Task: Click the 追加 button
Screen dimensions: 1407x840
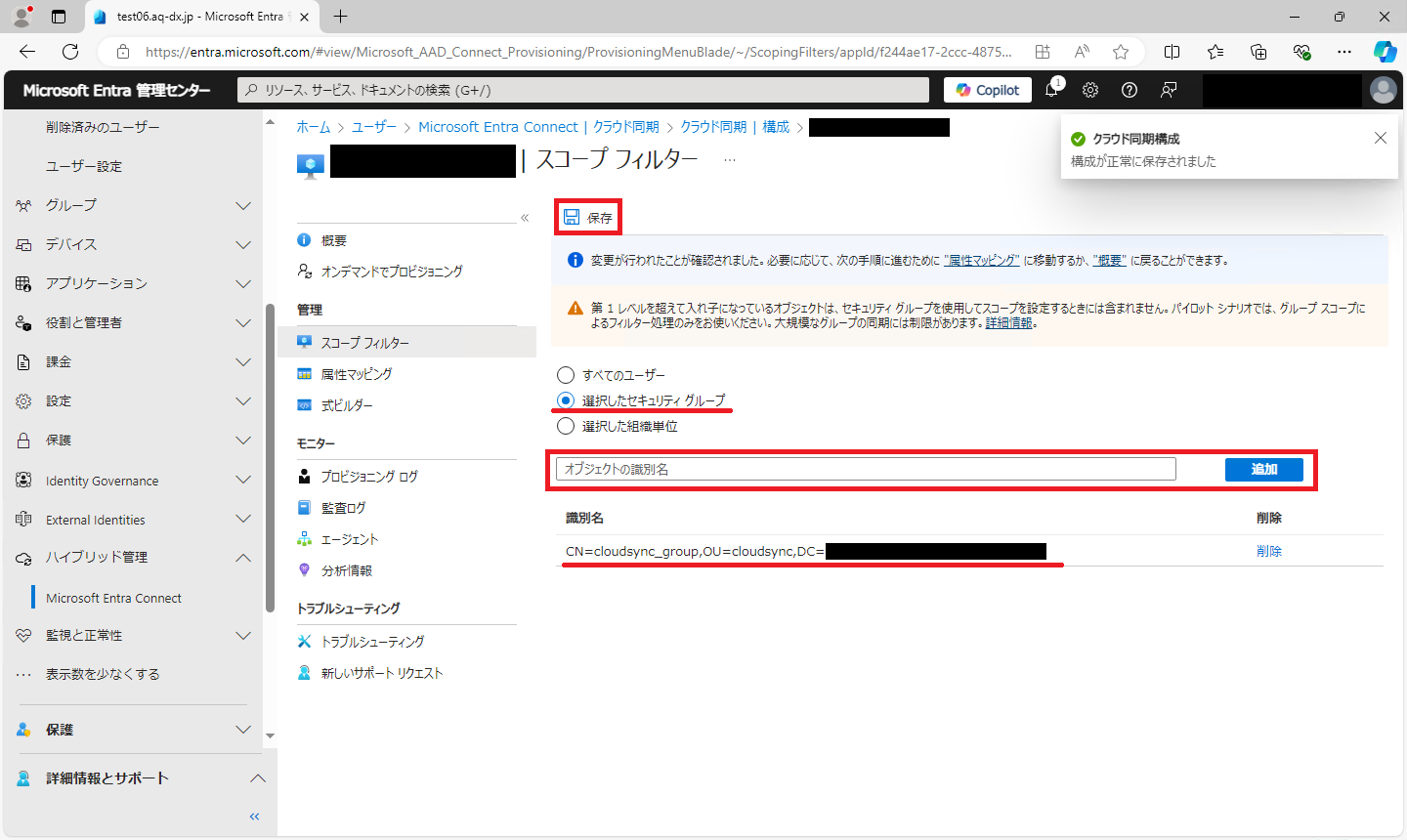Action: click(x=1264, y=470)
